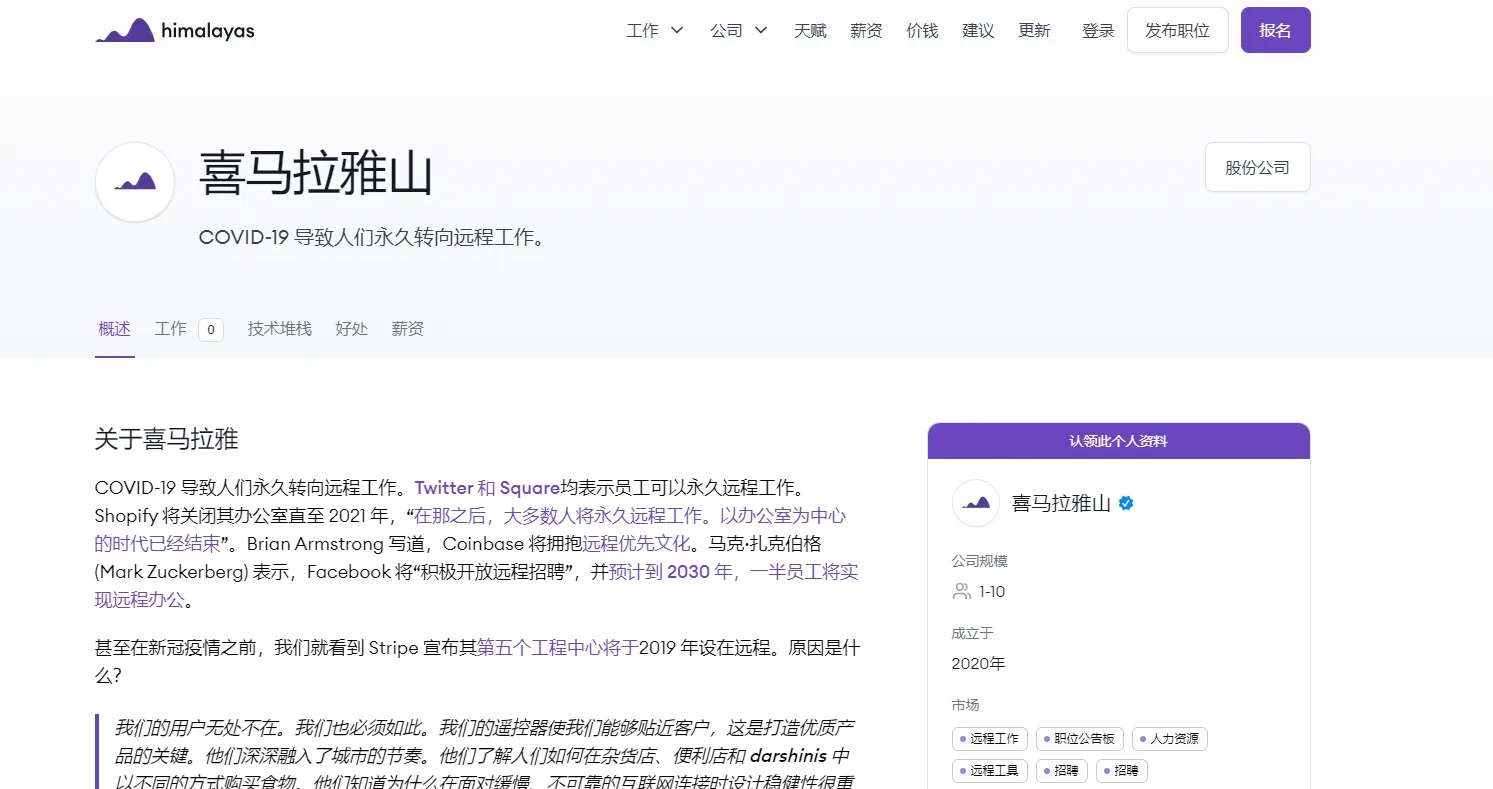This screenshot has width=1493, height=789.
Task: Click the large 喜马拉雅山 page title
Action: [316, 173]
